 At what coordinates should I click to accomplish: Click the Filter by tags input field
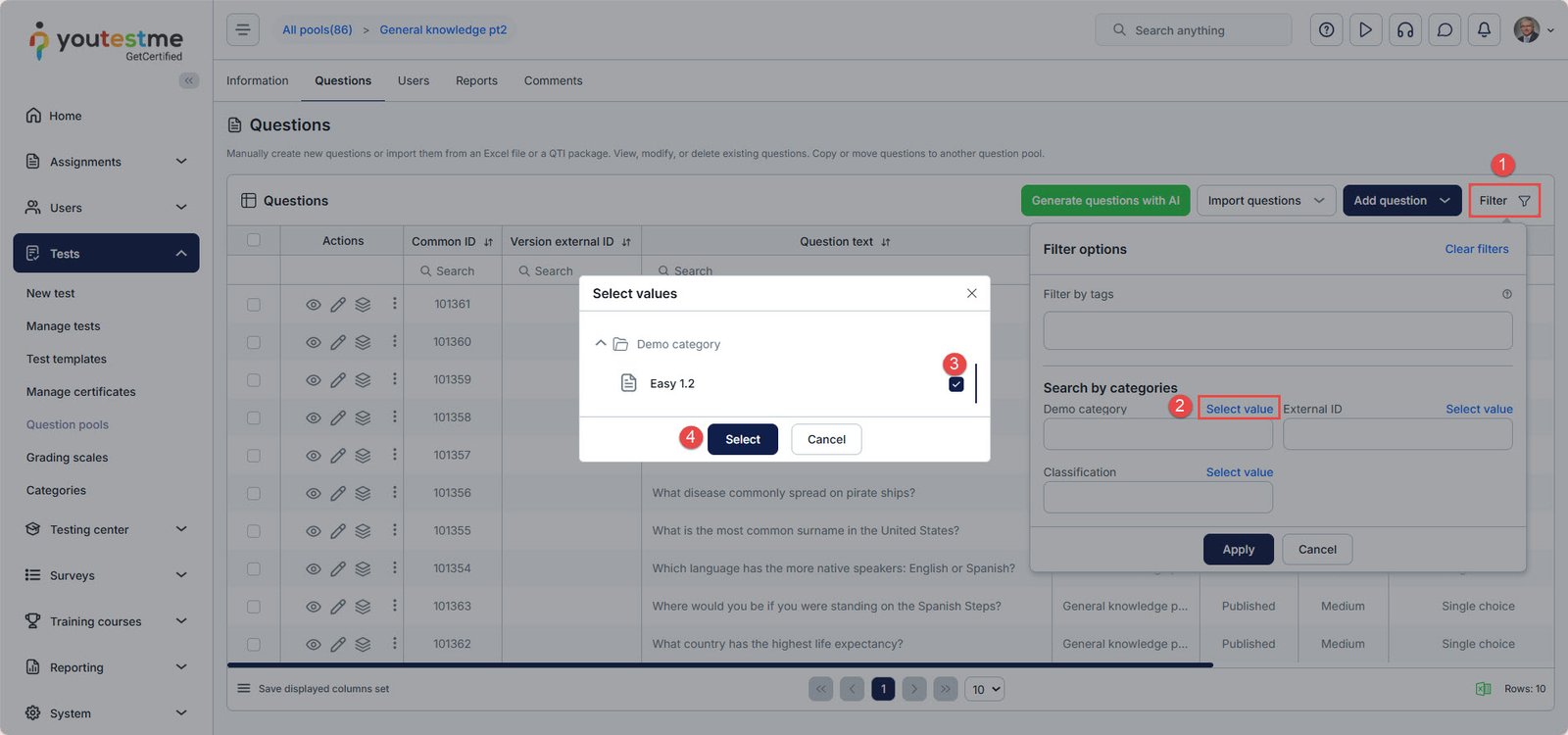[1278, 331]
